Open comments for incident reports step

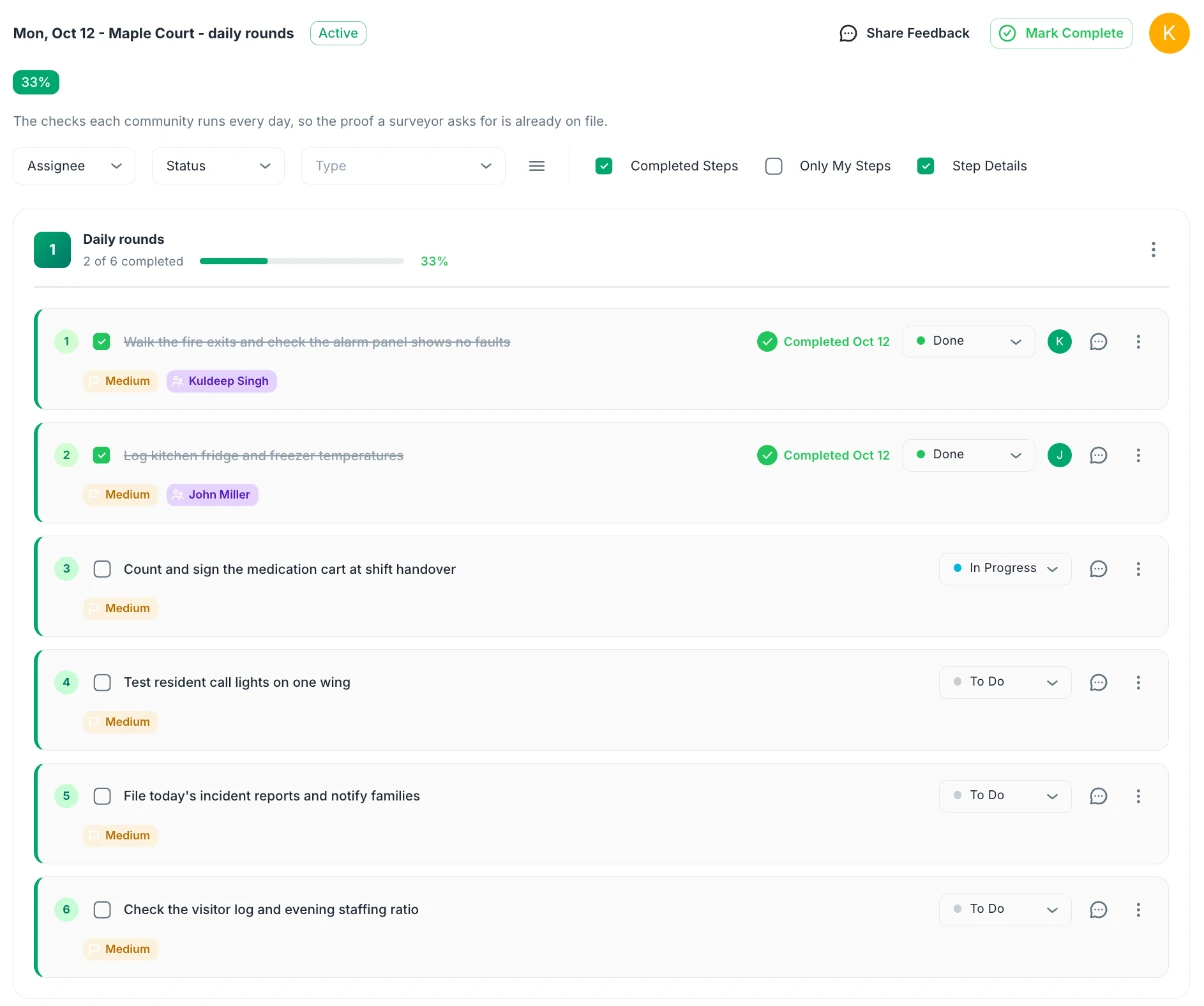click(1098, 796)
